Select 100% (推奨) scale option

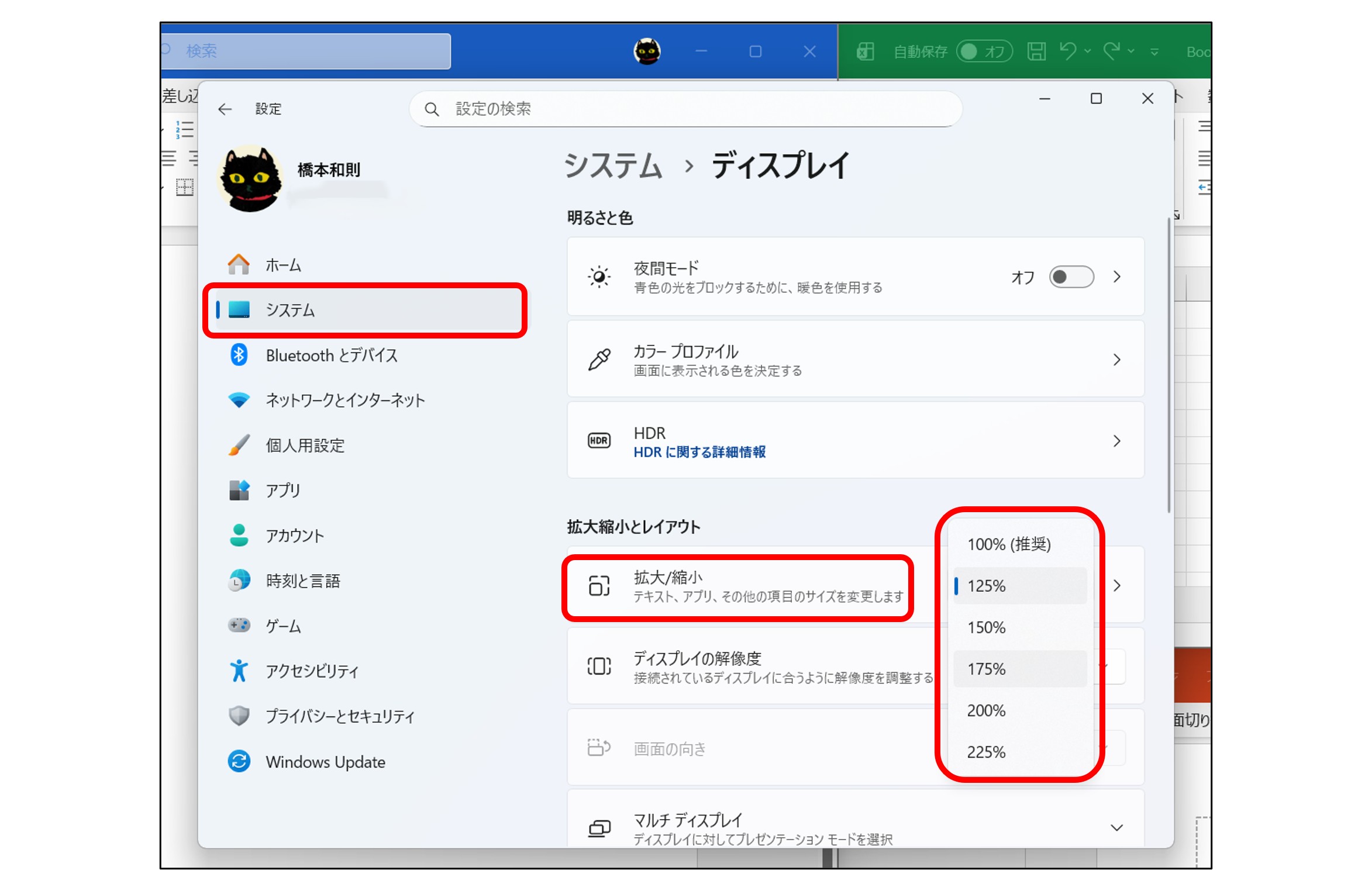click(x=1009, y=545)
